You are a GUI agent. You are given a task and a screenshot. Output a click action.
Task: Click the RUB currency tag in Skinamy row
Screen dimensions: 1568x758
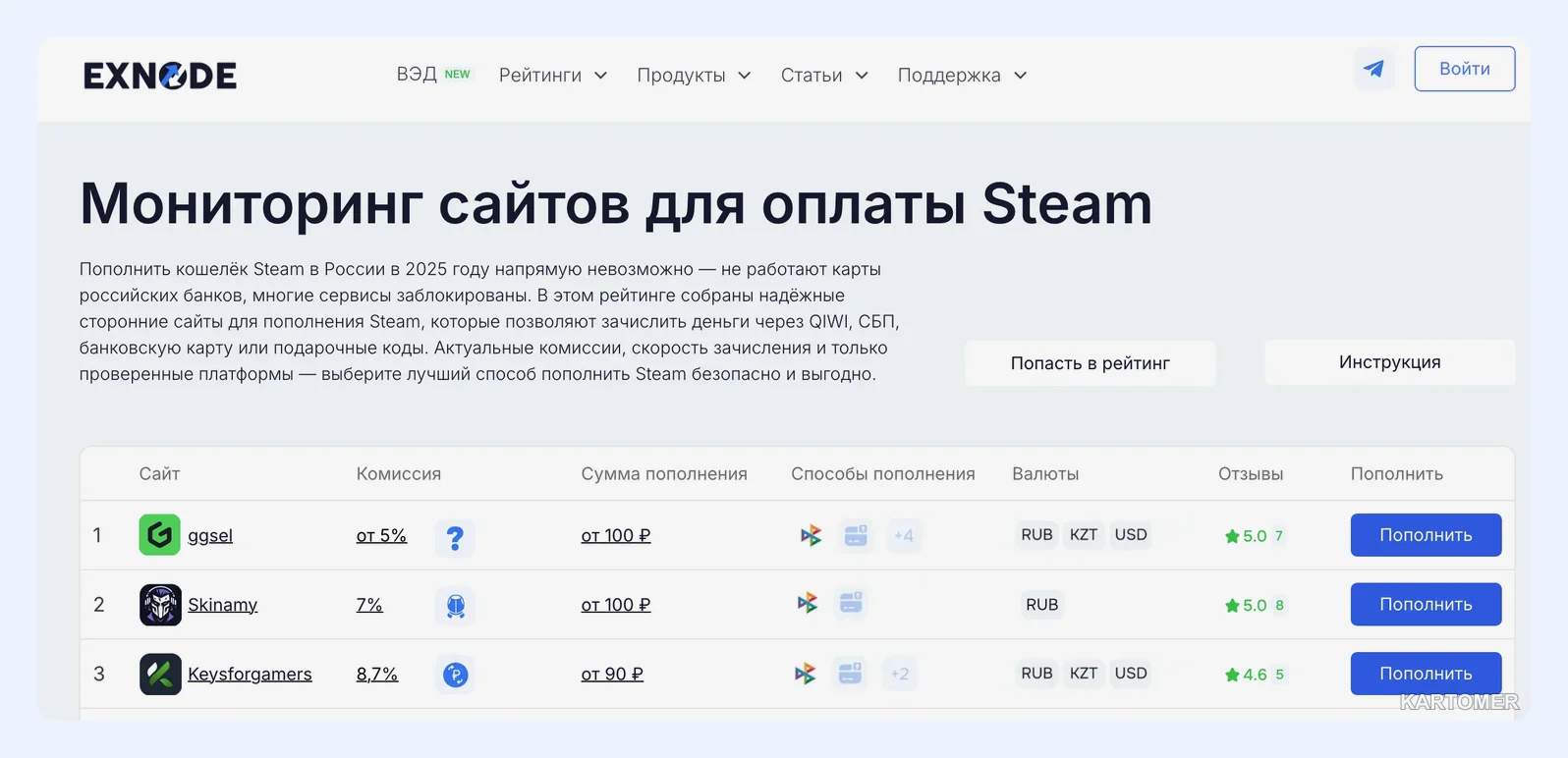point(1042,605)
